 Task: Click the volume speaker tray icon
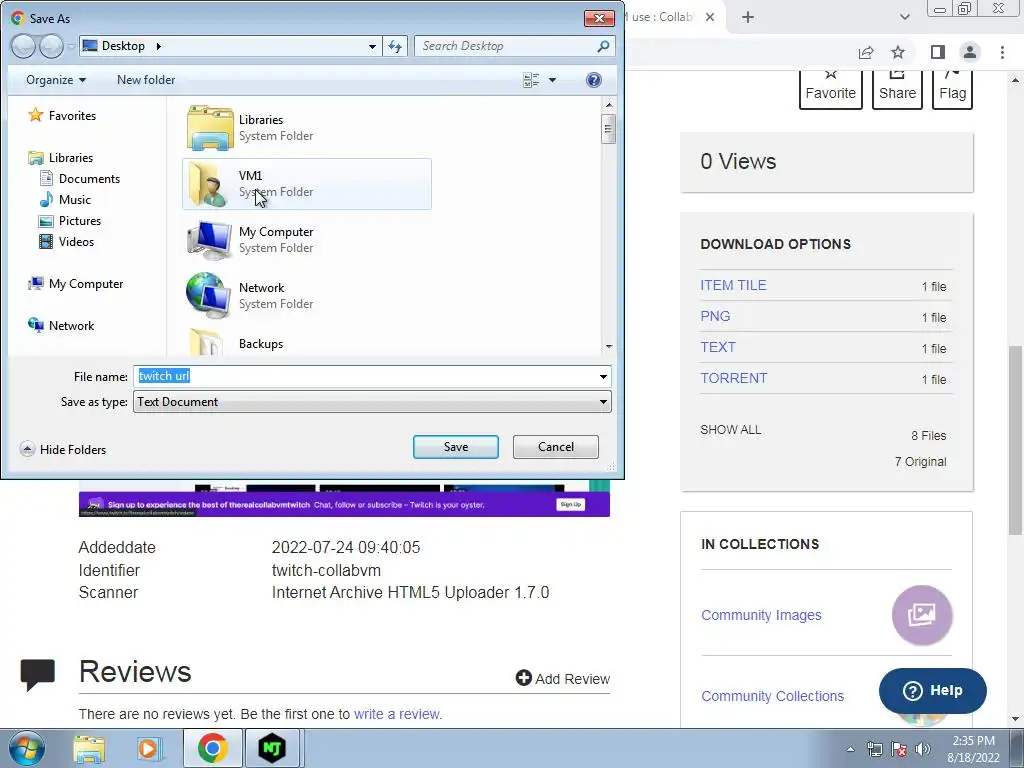coord(923,749)
